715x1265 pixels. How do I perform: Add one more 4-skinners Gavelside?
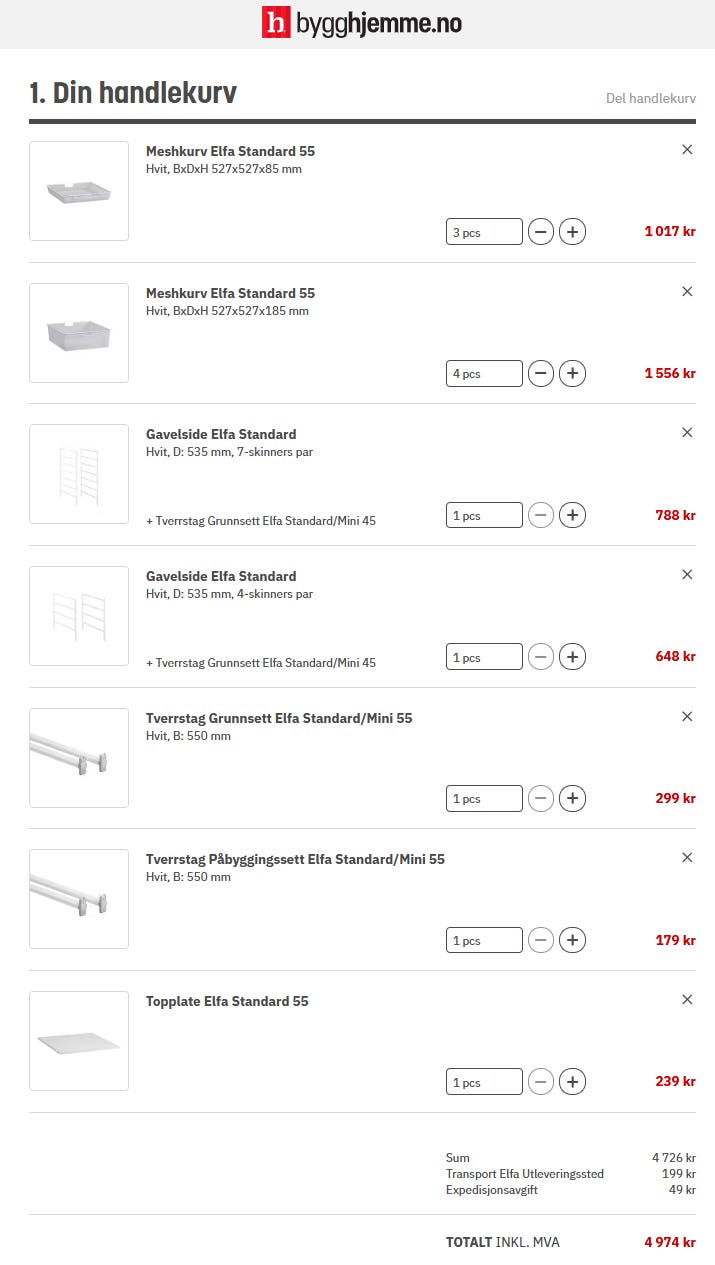tap(572, 657)
